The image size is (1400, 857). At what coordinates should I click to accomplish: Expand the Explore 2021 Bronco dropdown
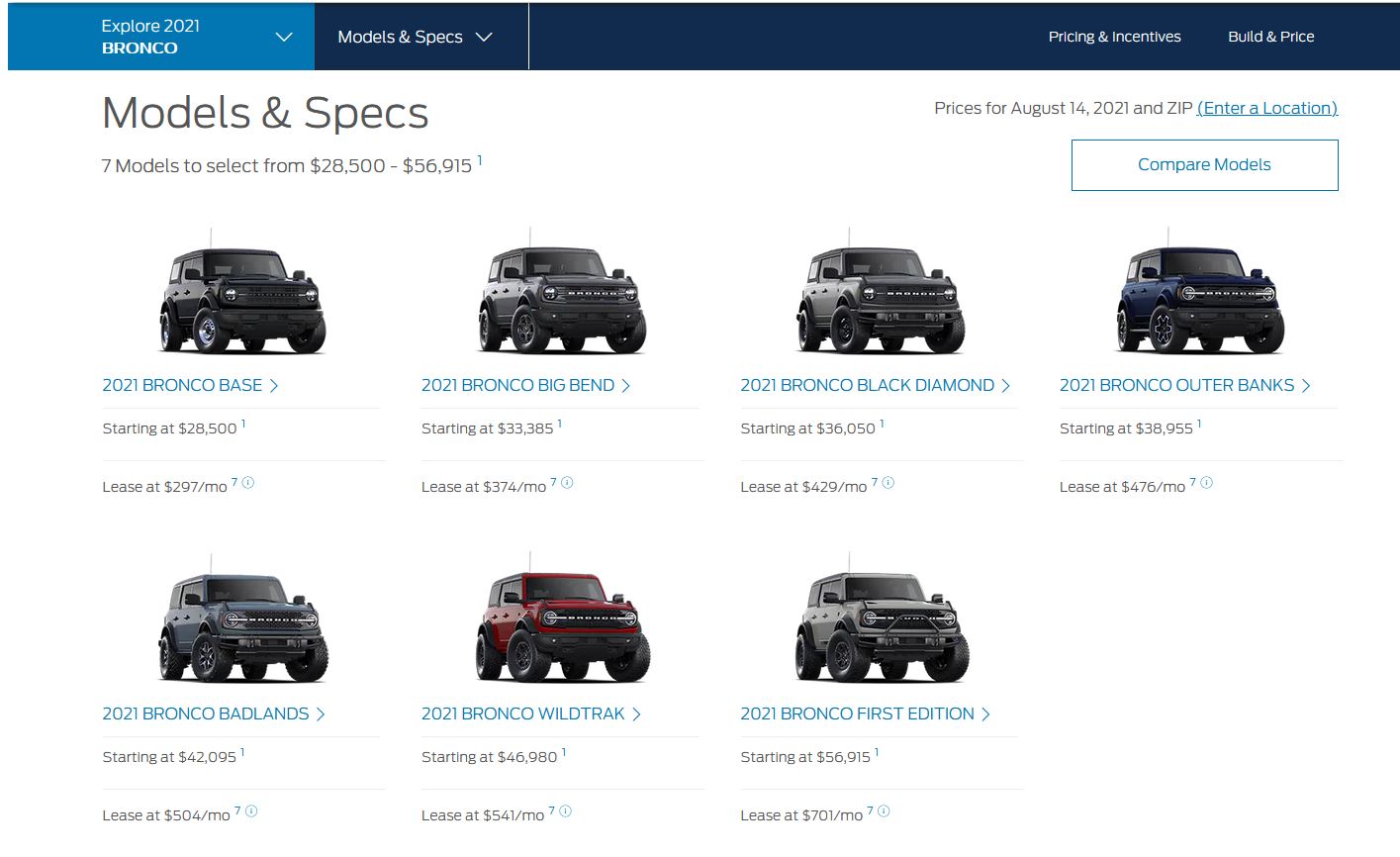161,37
